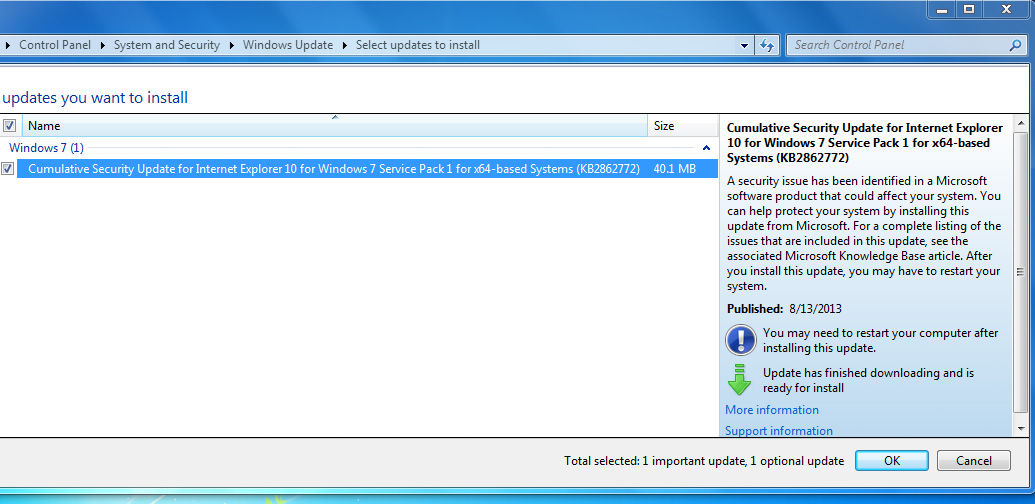Click the magnifier icon in the search box
Image resolution: width=1035 pixels, height=504 pixels.
click(1016, 45)
